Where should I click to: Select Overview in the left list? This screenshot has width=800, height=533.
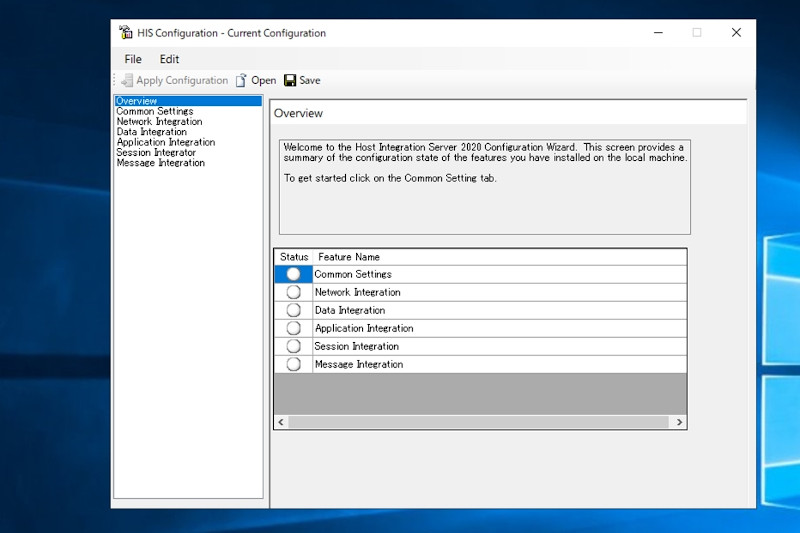[188, 101]
